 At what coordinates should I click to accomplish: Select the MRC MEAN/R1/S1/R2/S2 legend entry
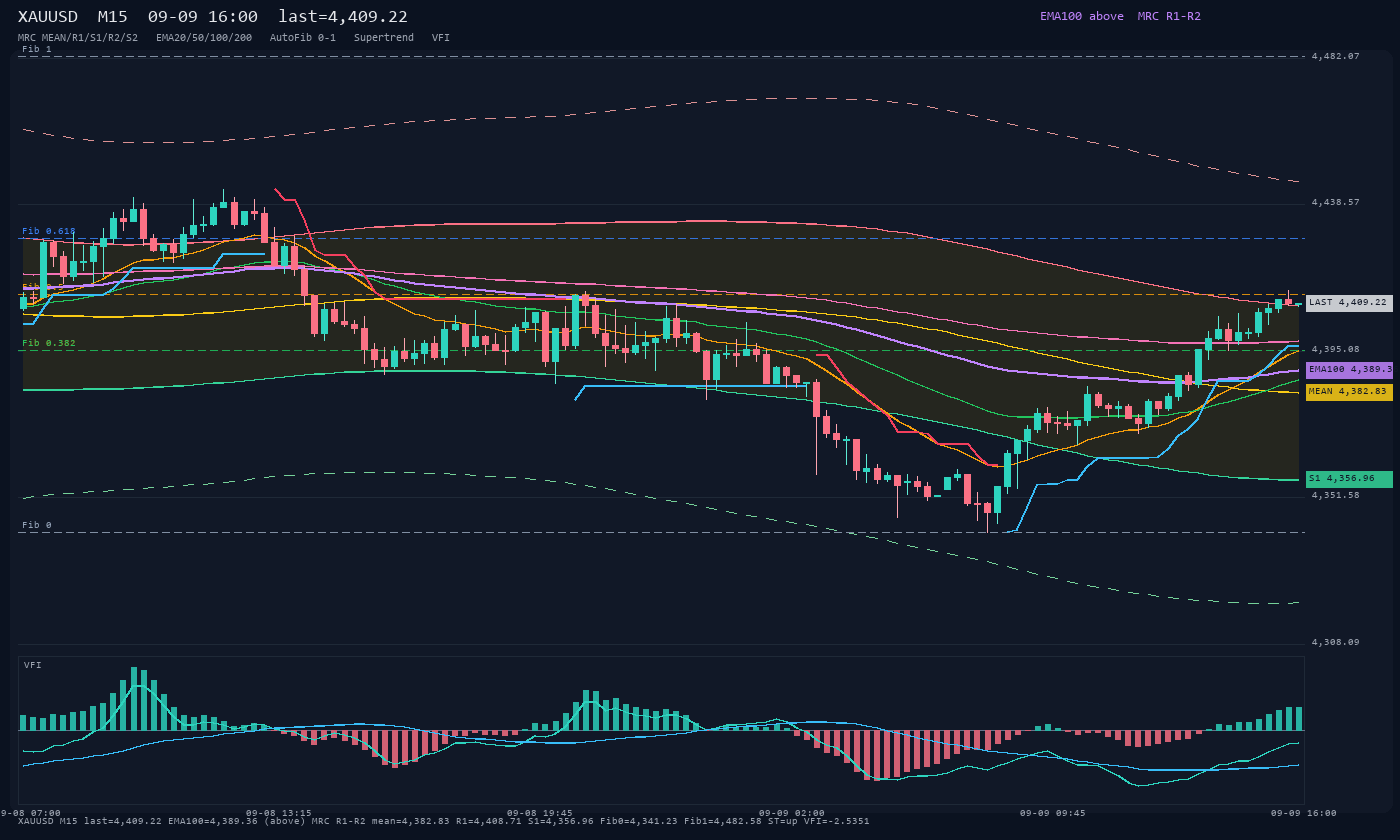[x=78, y=38]
